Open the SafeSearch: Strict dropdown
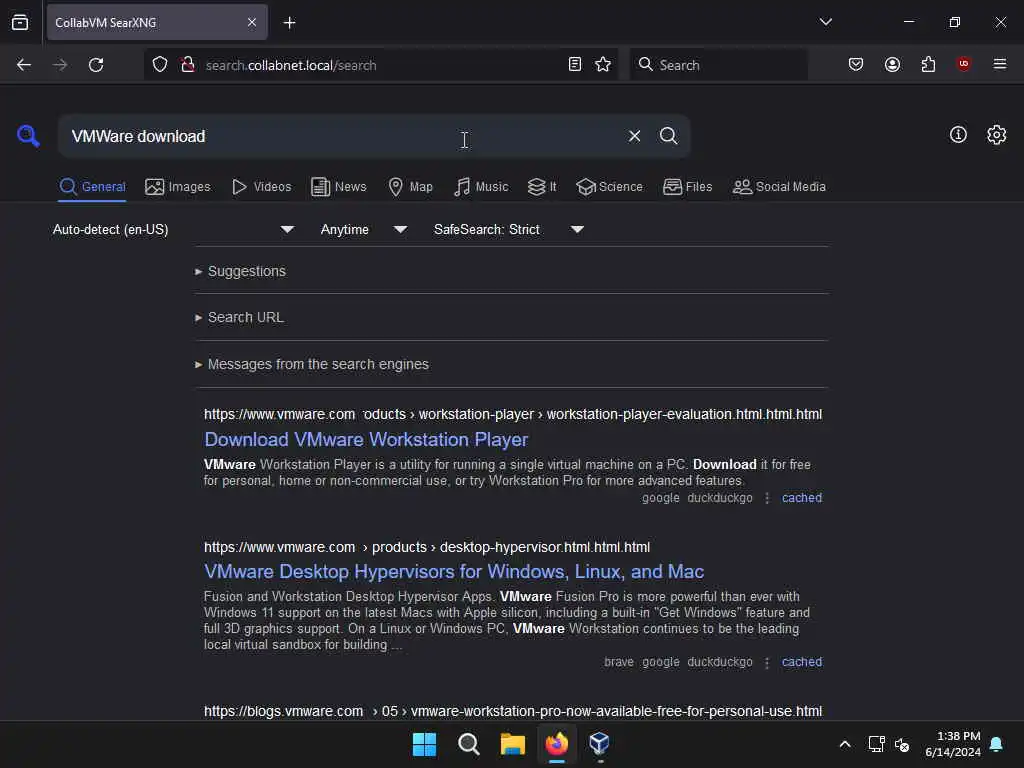Viewport: 1024px width, 768px height. pos(508,229)
